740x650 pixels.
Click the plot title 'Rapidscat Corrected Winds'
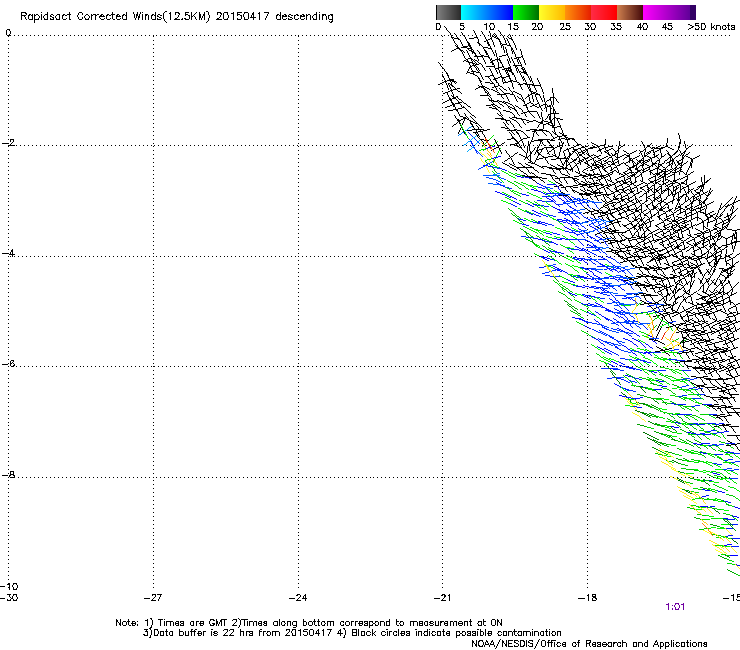click(91, 16)
